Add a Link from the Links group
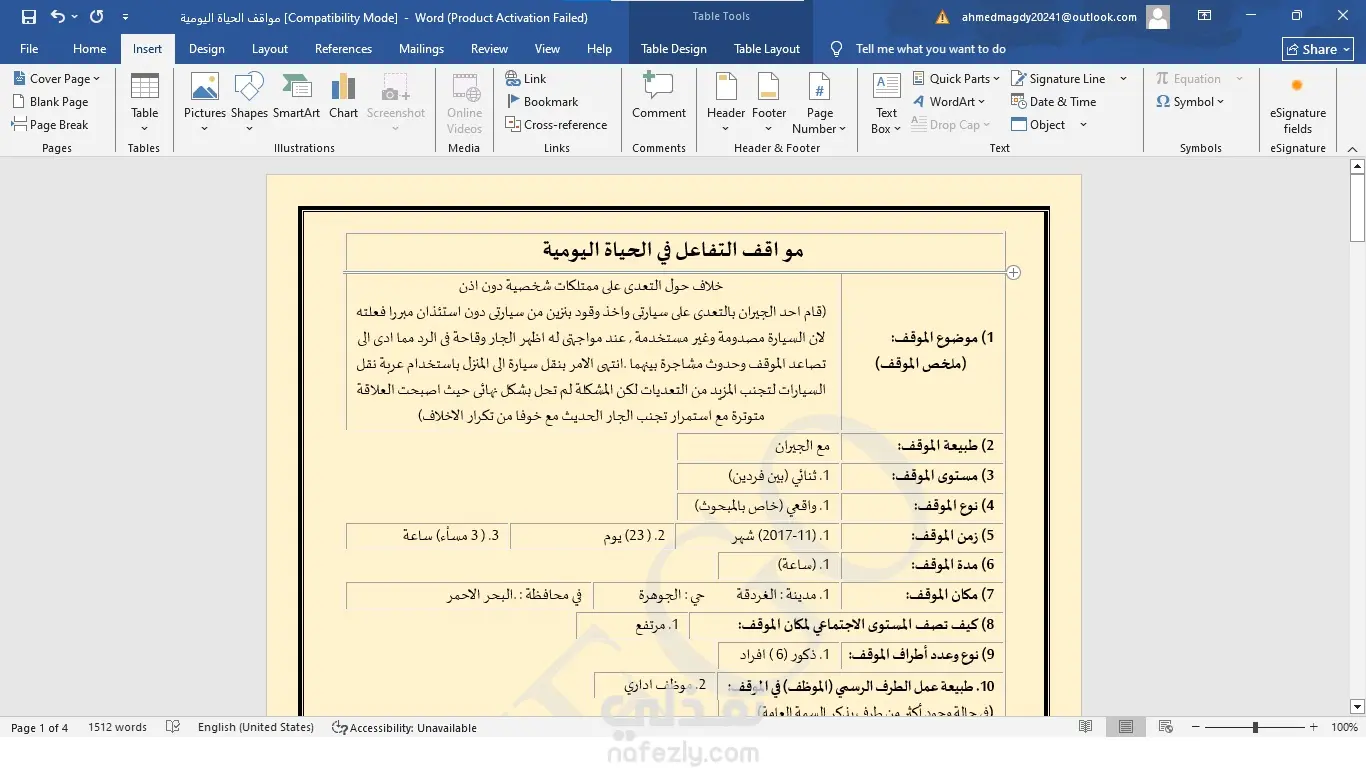 pyautogui.click(x=526, y=78)
